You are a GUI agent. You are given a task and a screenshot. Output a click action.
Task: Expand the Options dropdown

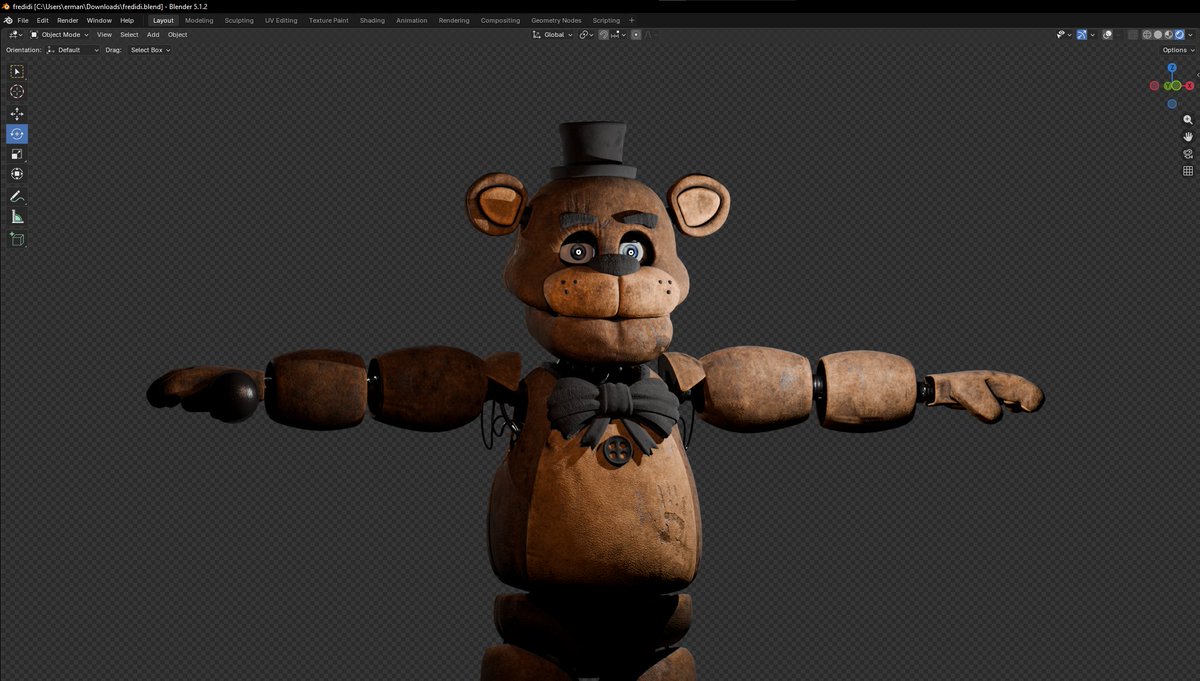1178,50
